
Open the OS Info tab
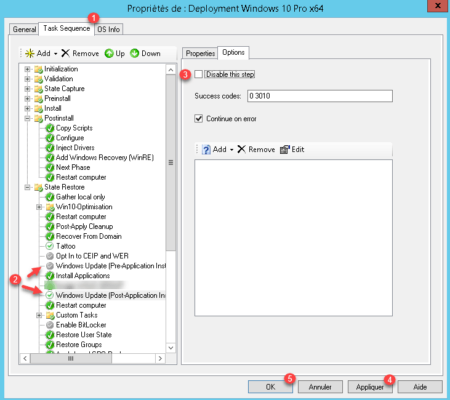109,29
